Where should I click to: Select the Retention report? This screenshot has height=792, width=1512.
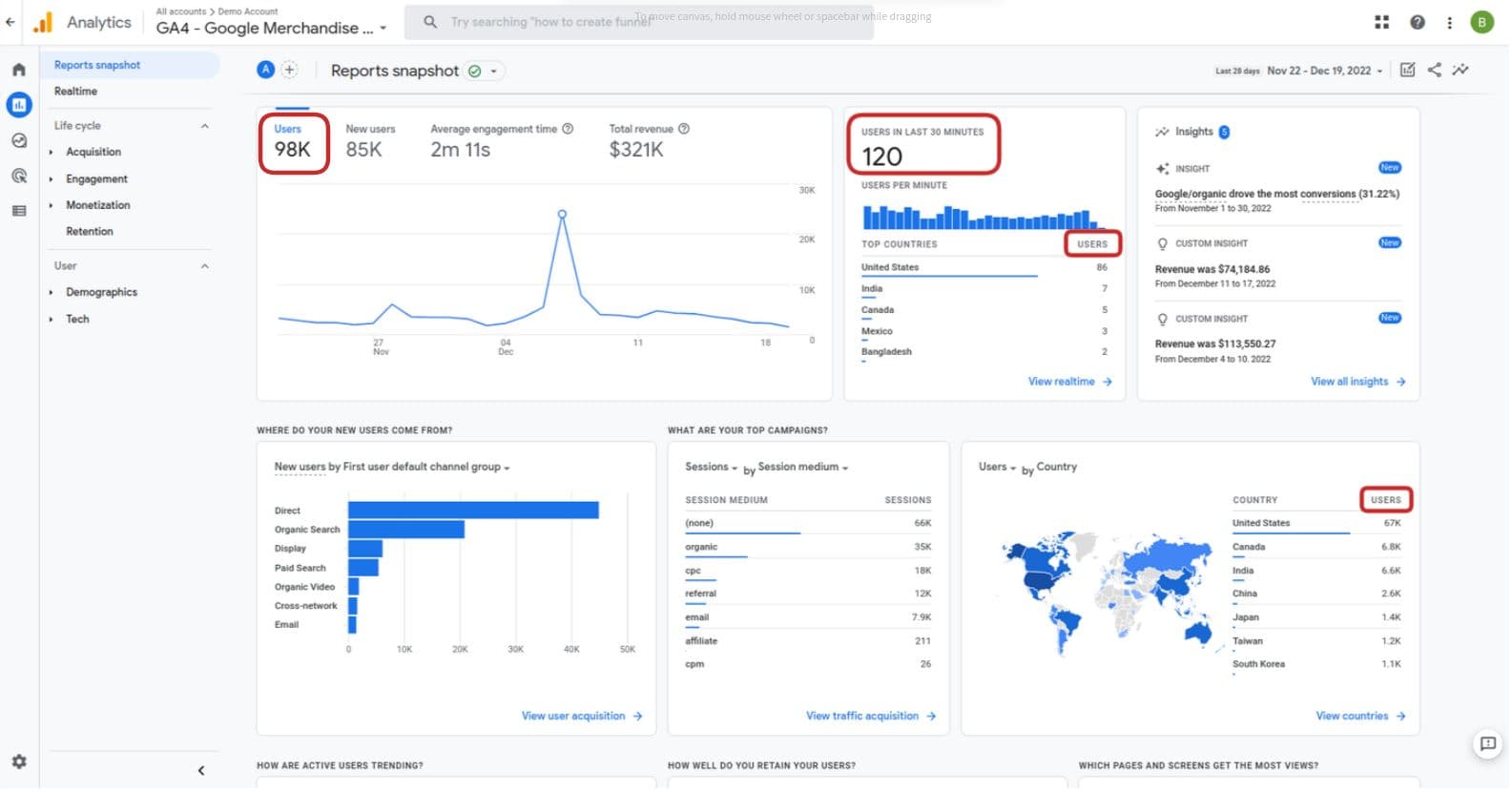point(89,232)
